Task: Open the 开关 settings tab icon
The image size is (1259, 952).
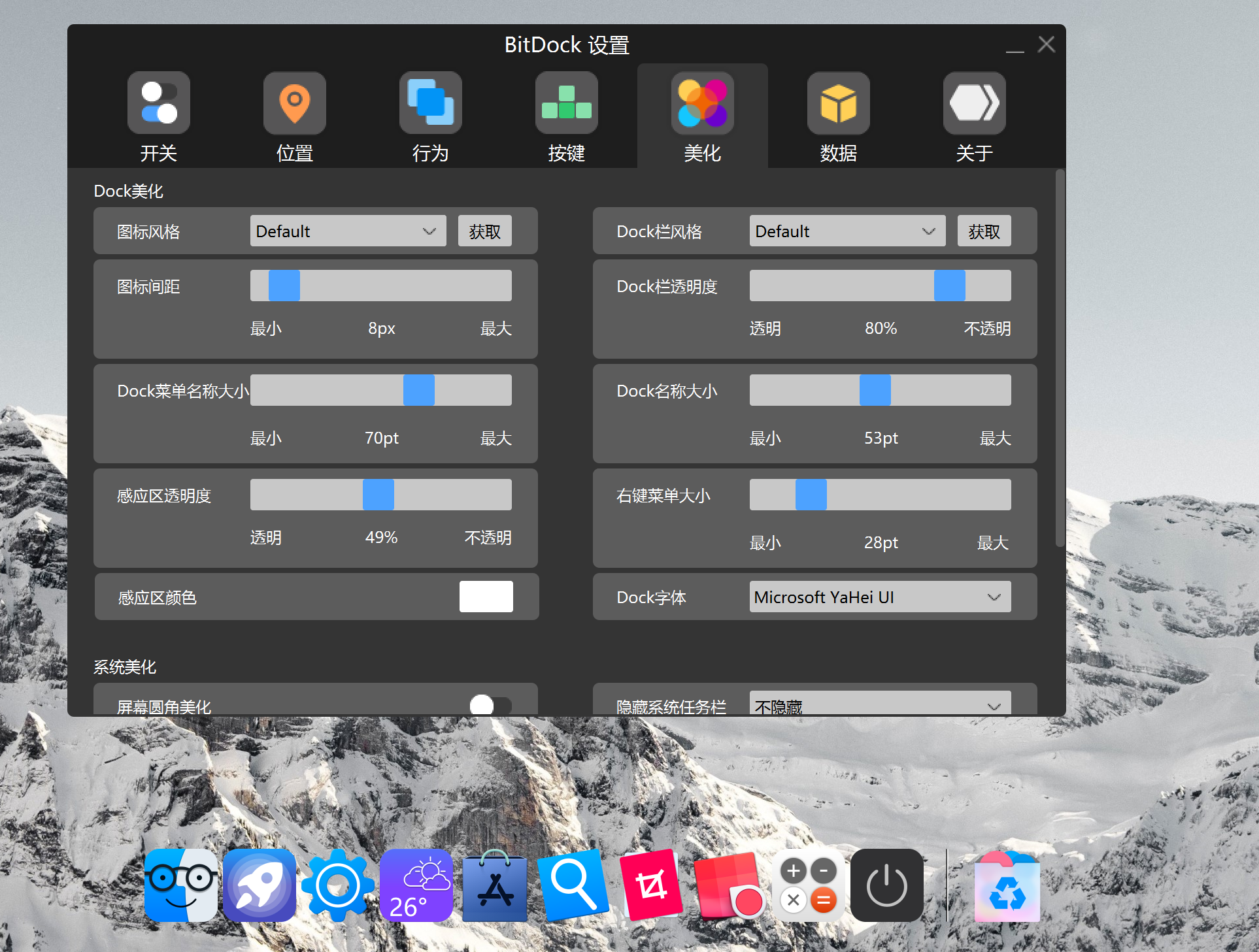Action: coord(159,103)
